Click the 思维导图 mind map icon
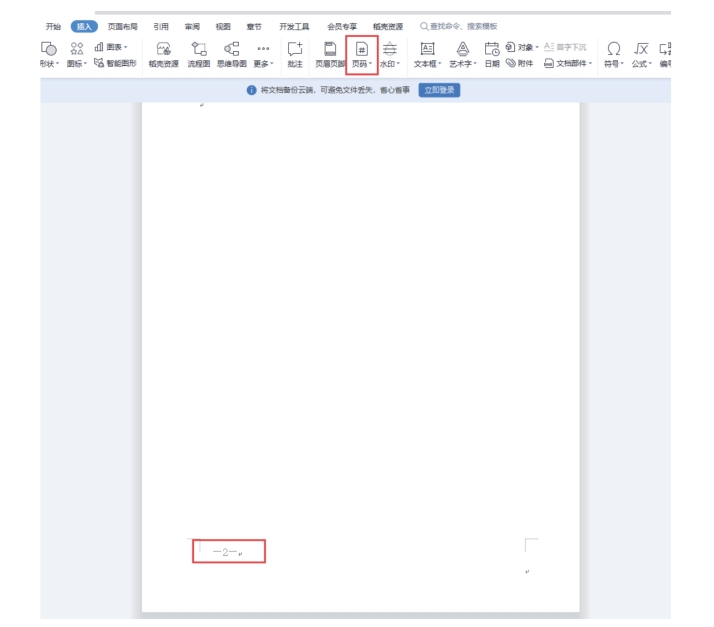 point(231,54)
